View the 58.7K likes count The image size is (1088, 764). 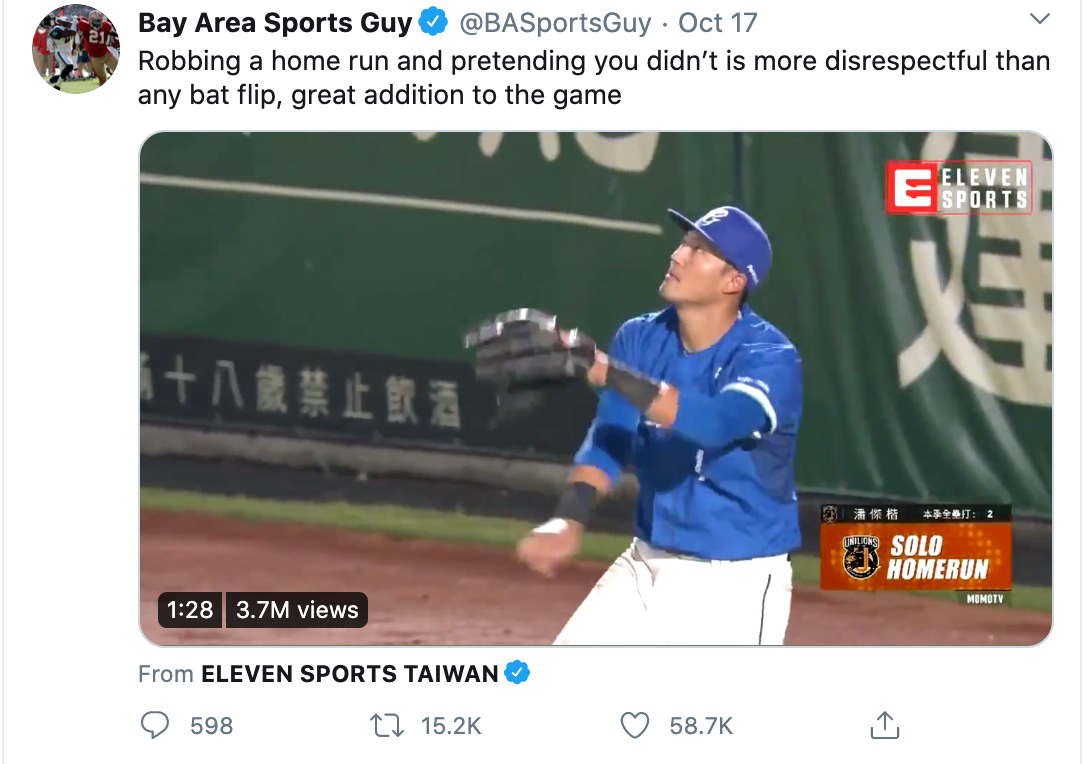tap(701, 726)
